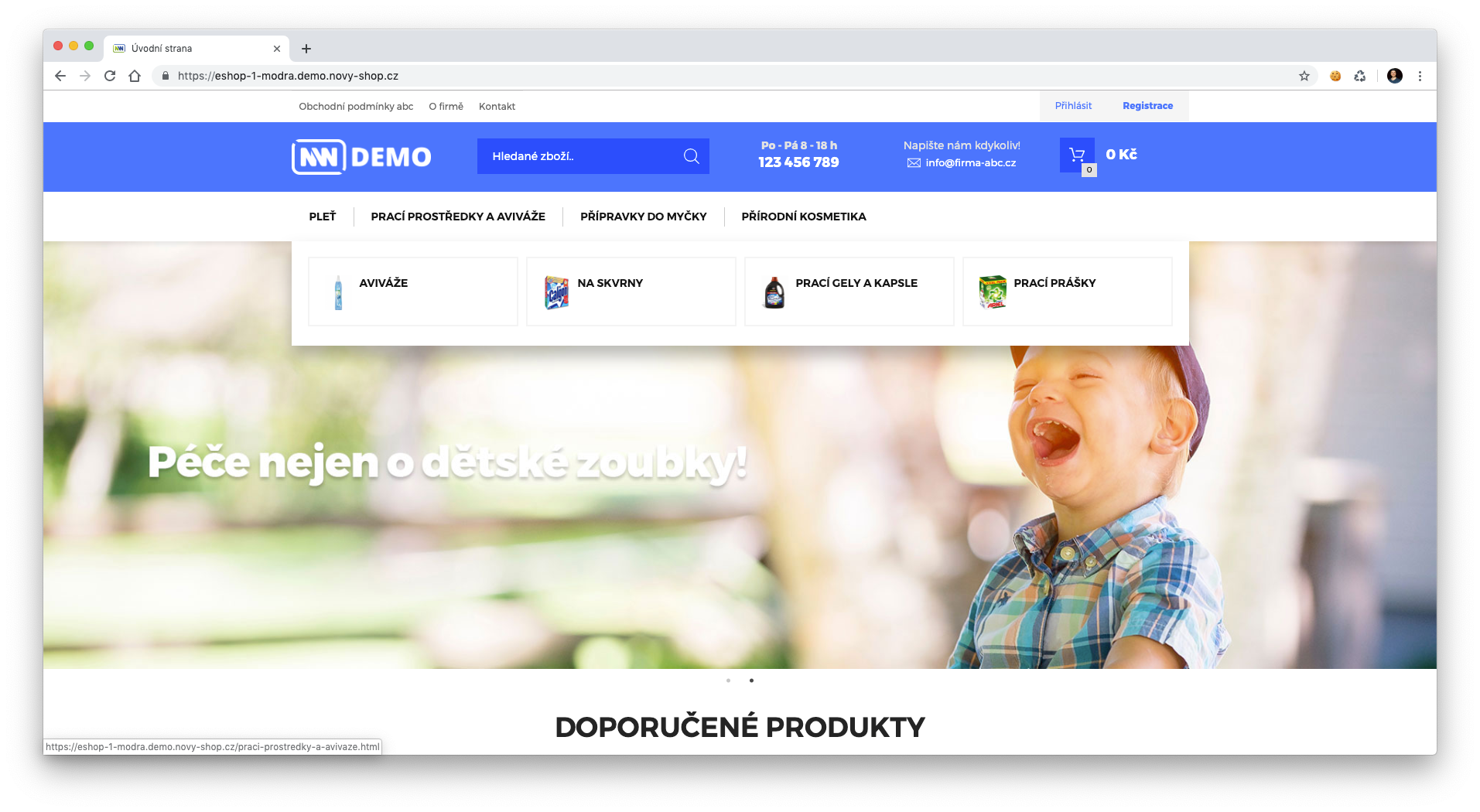Email info@firma-abc.cz
Viewport: 1480px width, 812px height.
pos(971,163)
